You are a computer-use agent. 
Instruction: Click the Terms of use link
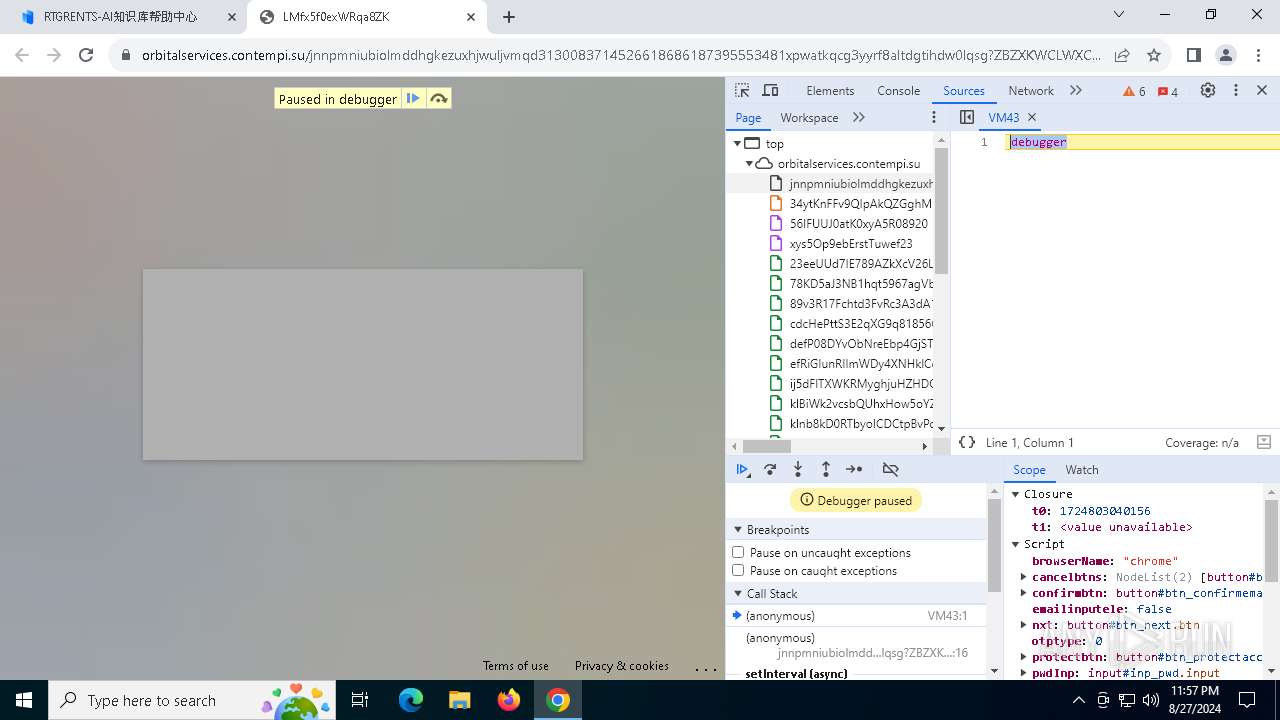coord(515,666)
